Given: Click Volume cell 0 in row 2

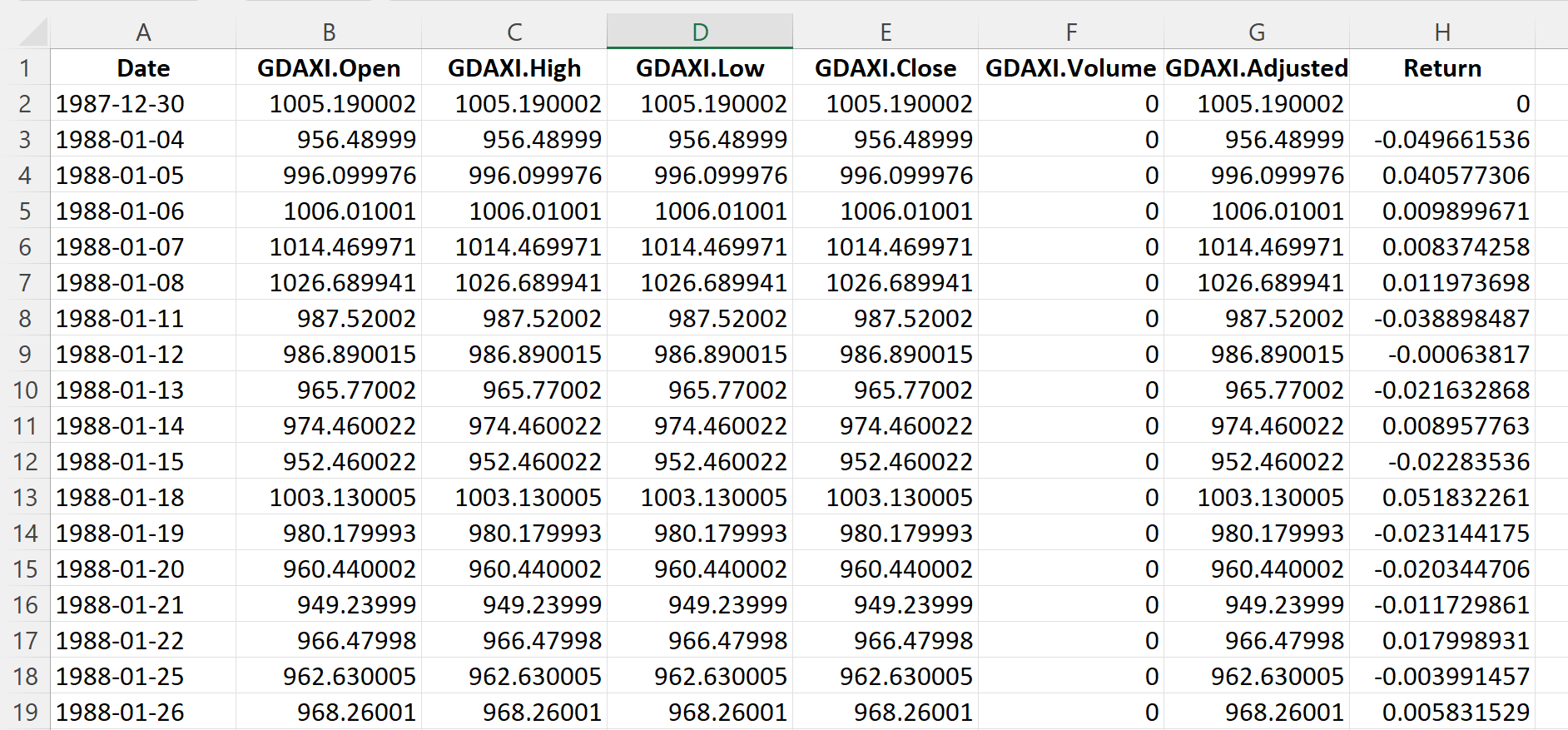Looking at the screenshot, I should click(1071, 103).
